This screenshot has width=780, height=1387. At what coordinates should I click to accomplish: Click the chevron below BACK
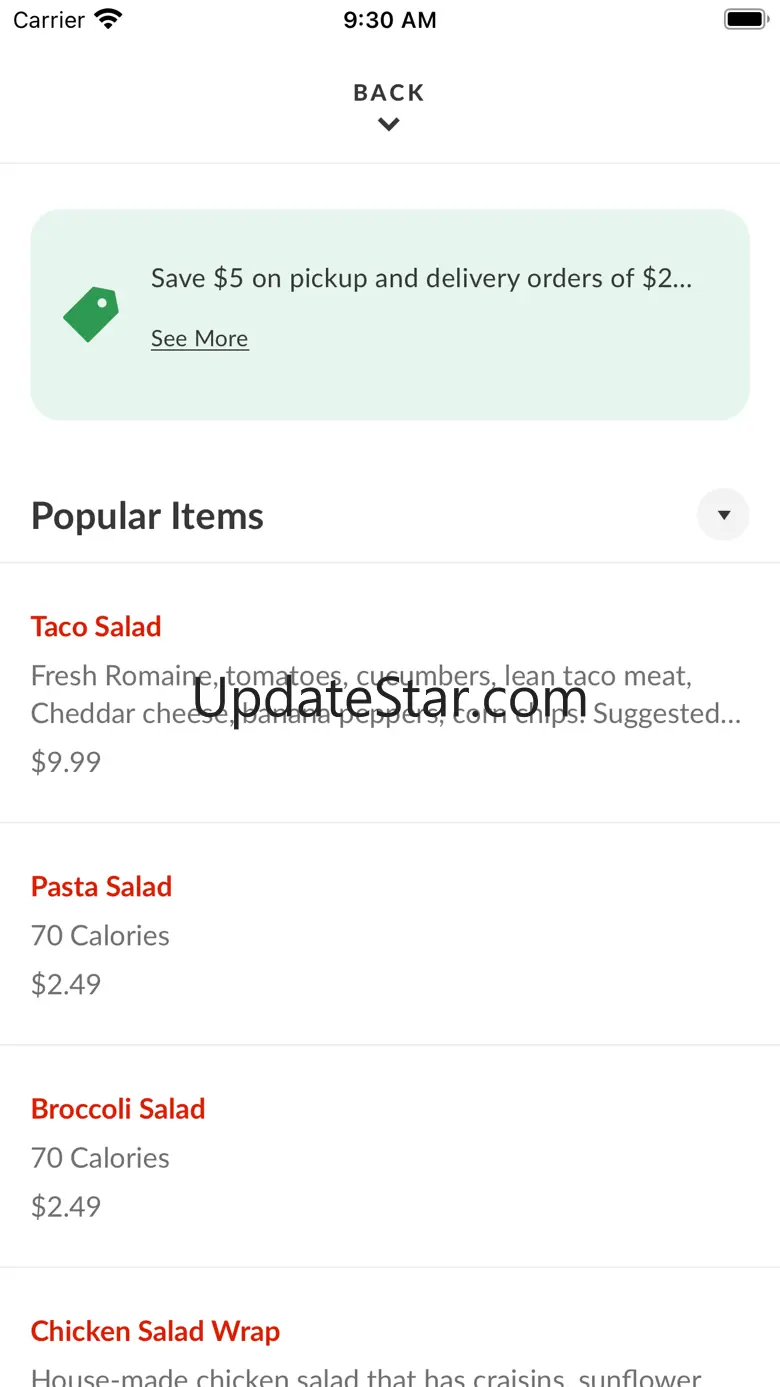pyautogui.click(x=389, y=125)
